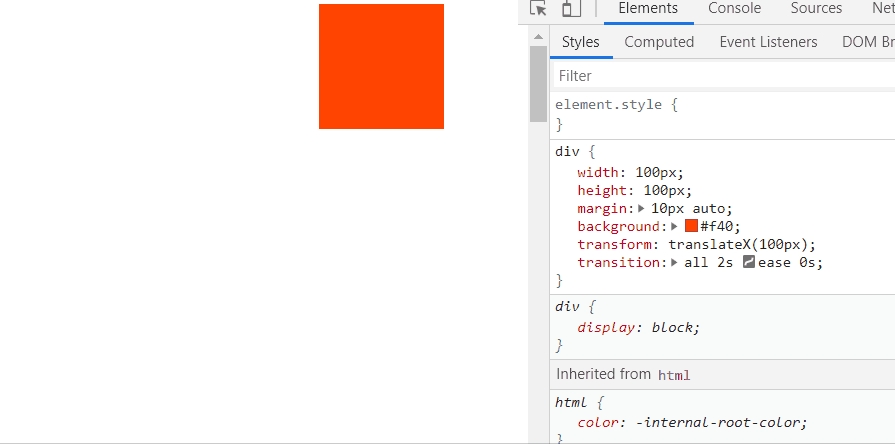This screenshot has height=444, width=895.
Task: Click the element.style rule selector
Action: pyautogui.click(x=608, y=104)
